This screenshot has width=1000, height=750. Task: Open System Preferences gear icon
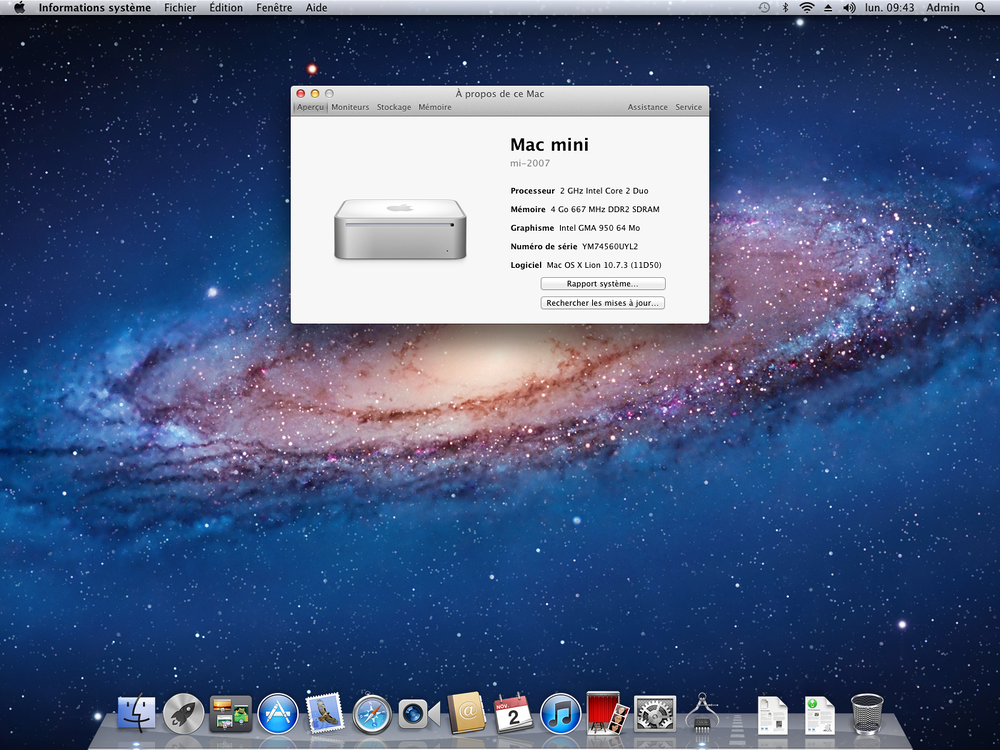point(654,714)
